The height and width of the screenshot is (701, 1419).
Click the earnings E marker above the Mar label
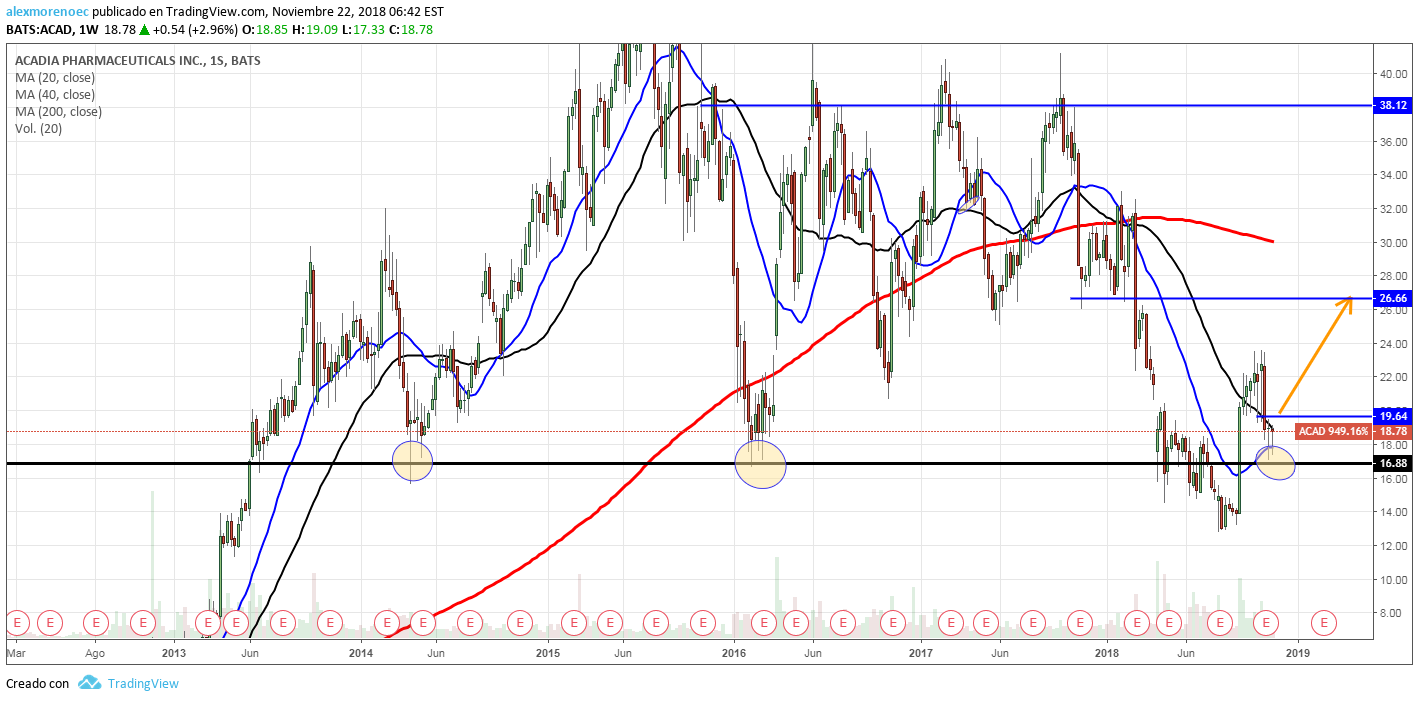point(16,622)
